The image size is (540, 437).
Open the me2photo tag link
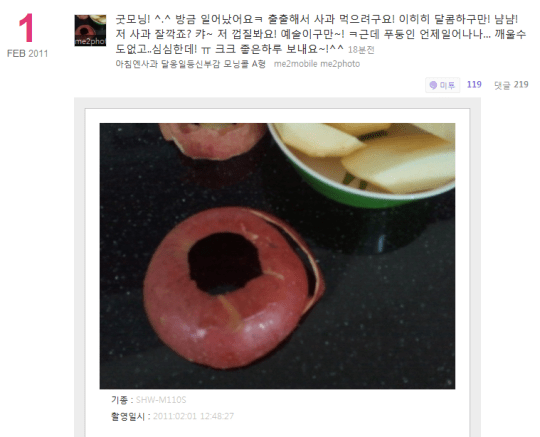pos(340,64)
